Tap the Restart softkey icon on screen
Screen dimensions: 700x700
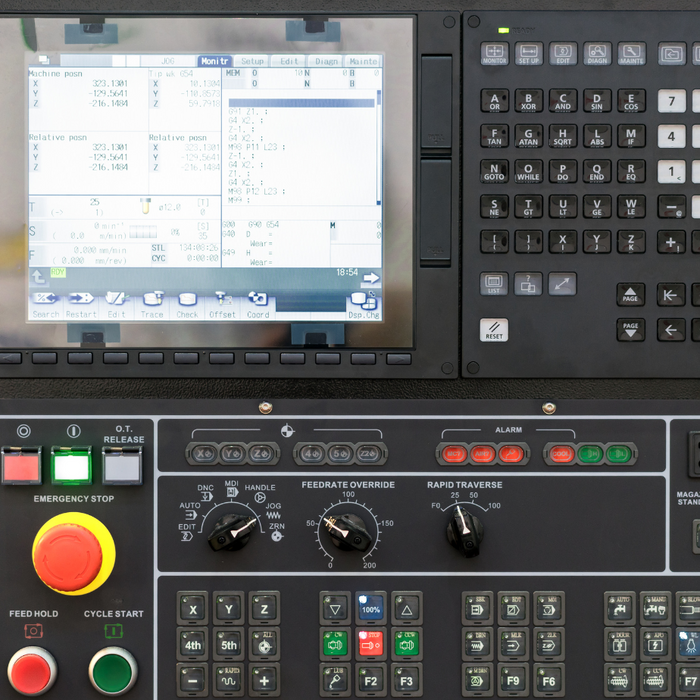point(81,298)
